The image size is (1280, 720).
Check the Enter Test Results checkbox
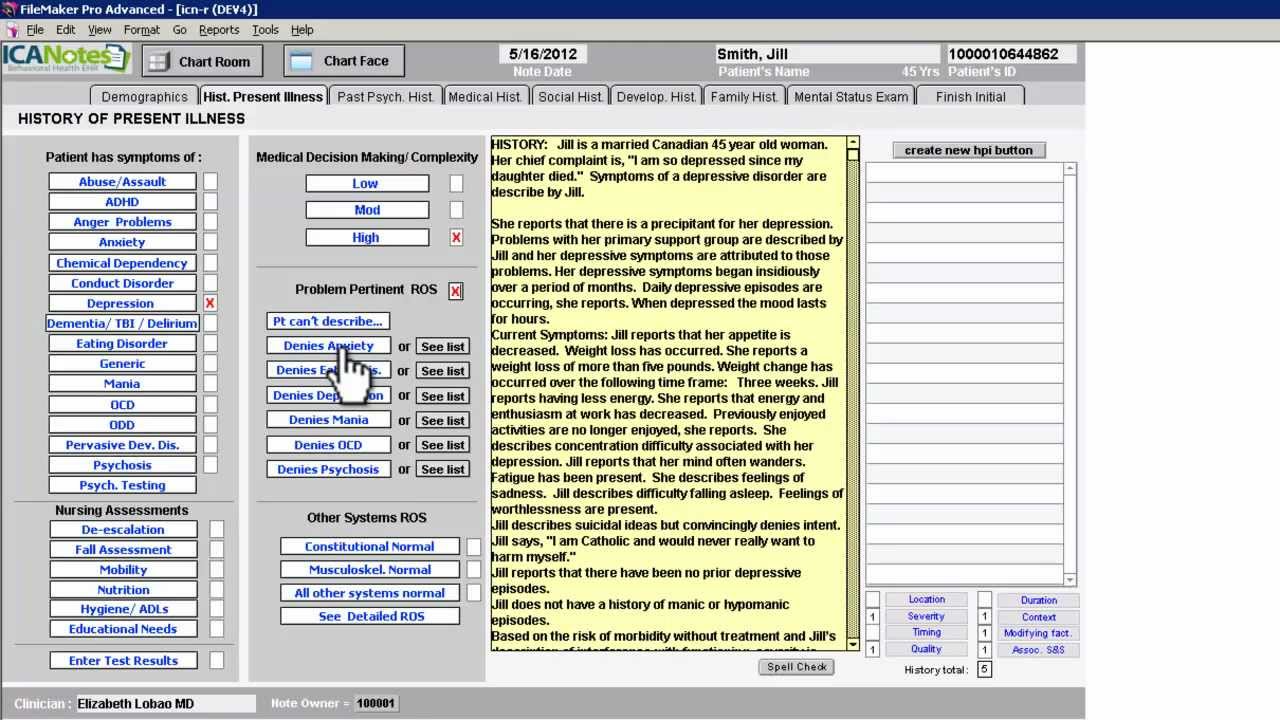click(x=216, y=660)
